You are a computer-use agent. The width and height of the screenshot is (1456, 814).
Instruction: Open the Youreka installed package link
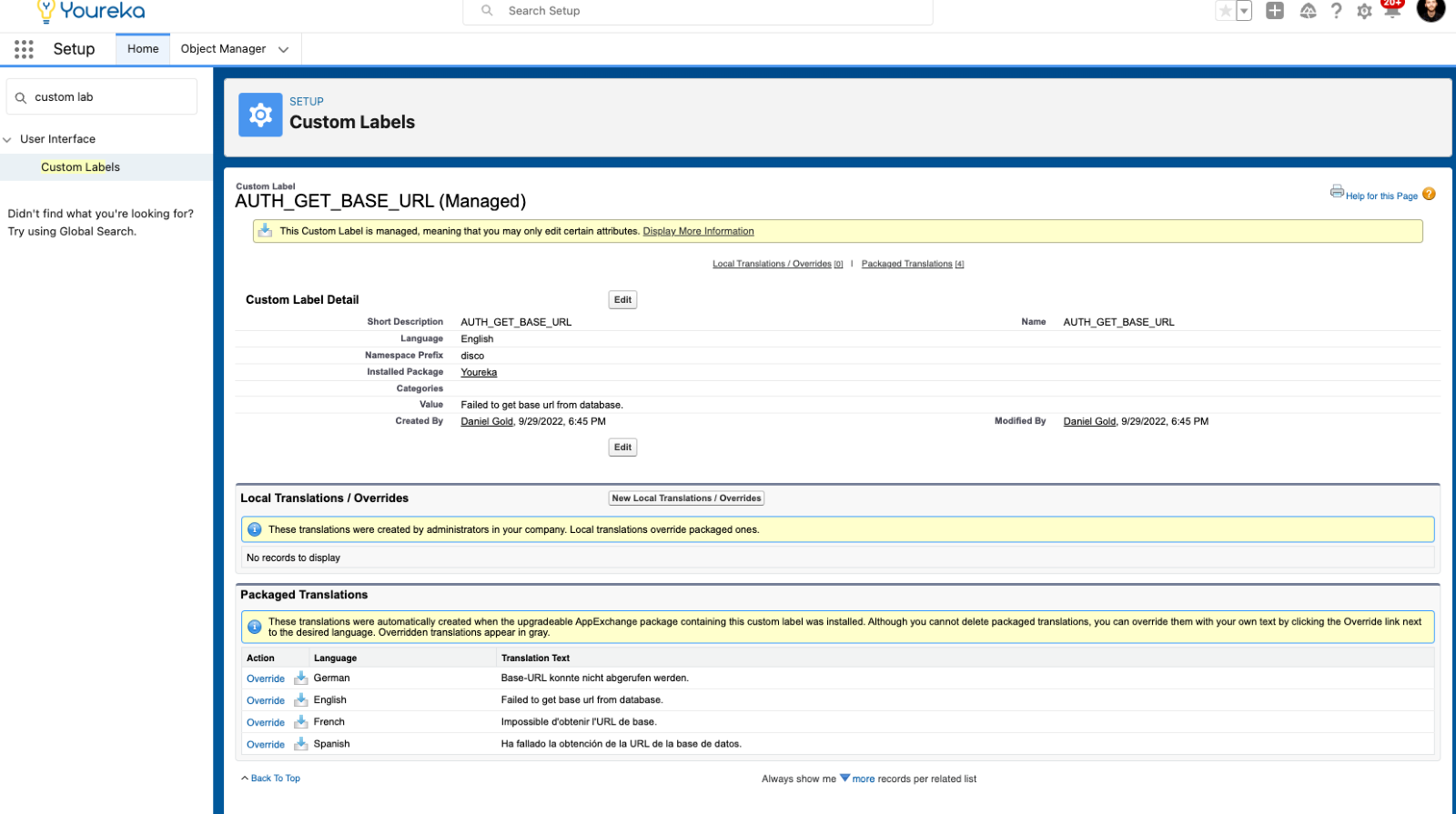(479, 372)
